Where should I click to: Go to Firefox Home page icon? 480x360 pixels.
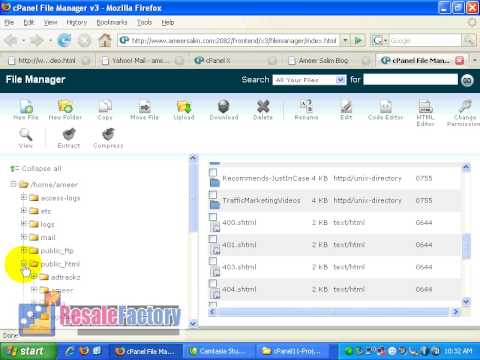105,41
